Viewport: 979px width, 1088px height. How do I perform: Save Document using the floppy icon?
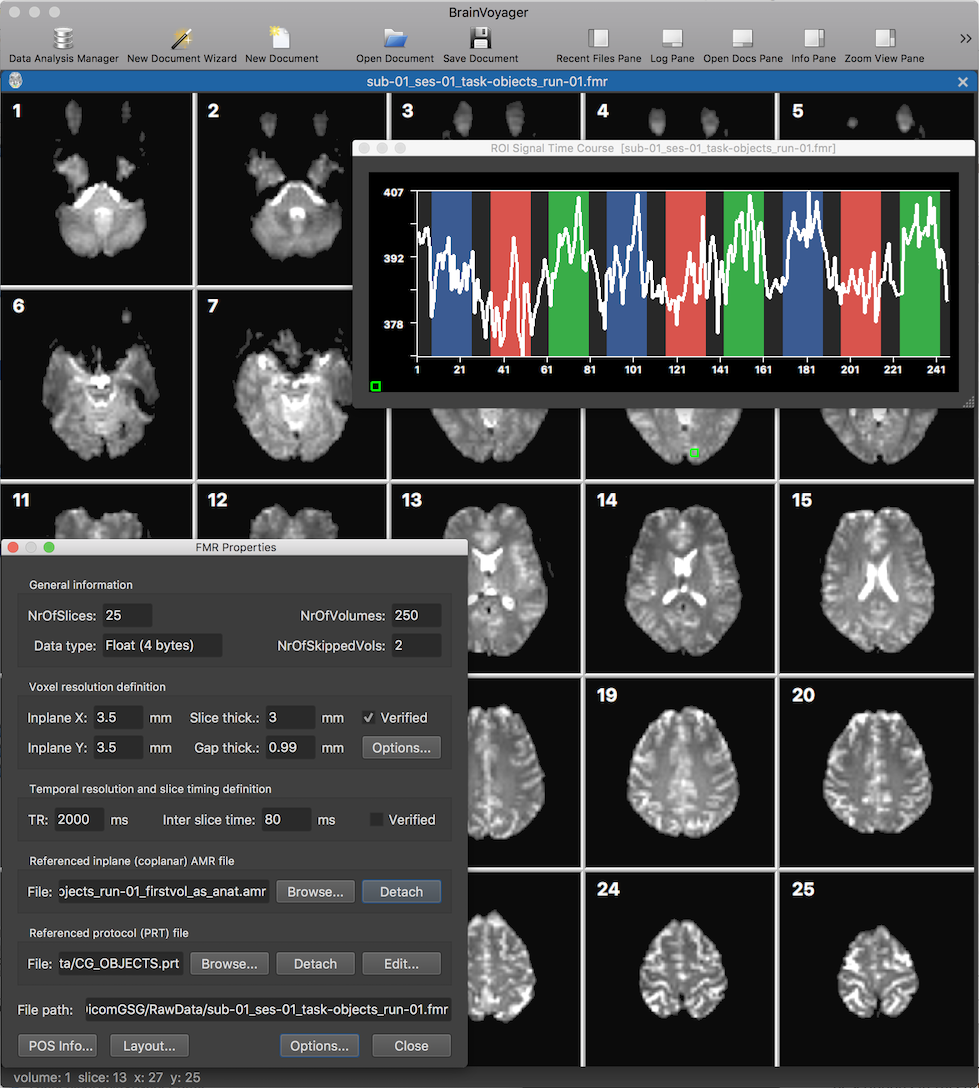click(x=480, y=38)
